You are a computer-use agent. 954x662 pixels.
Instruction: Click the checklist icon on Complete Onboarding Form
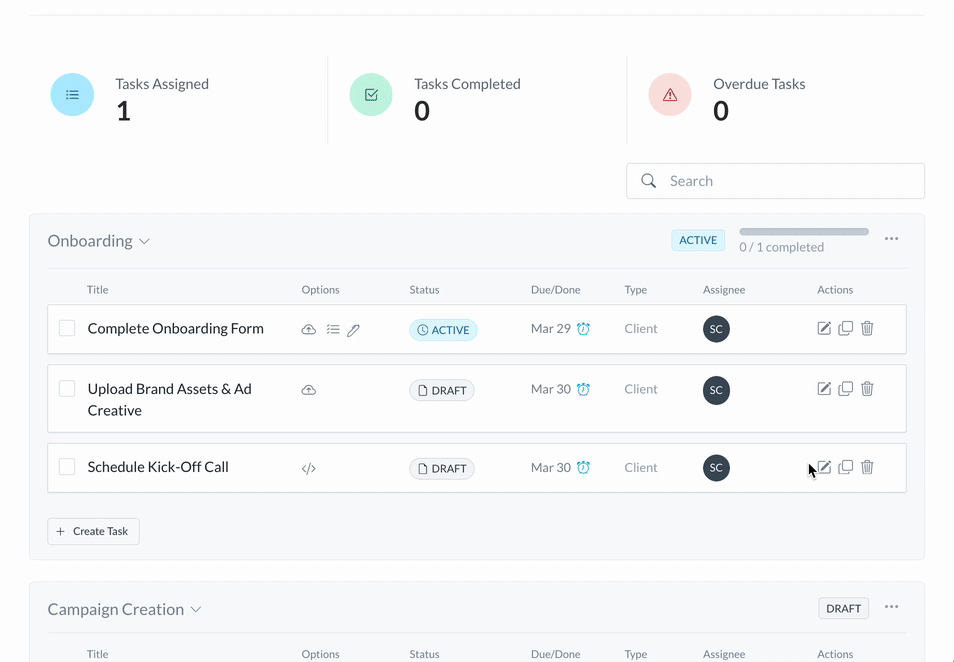pos(333,330)
